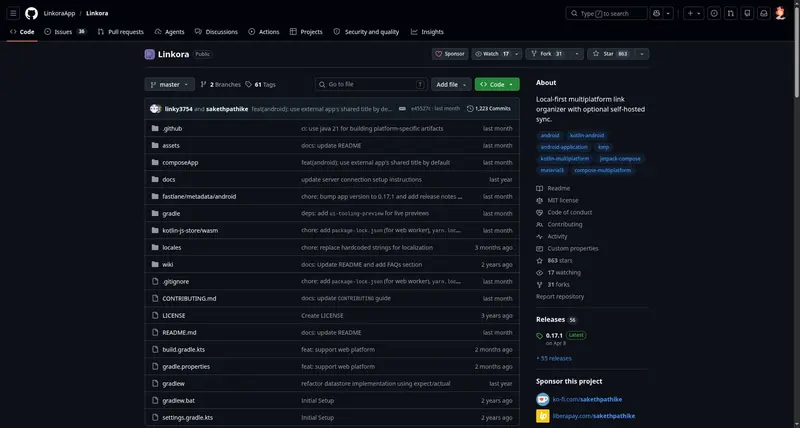This screenshot has height=428, width=800.
Task: Click the tag icon beside 61 Tags
Action: (x=248, y=84)
